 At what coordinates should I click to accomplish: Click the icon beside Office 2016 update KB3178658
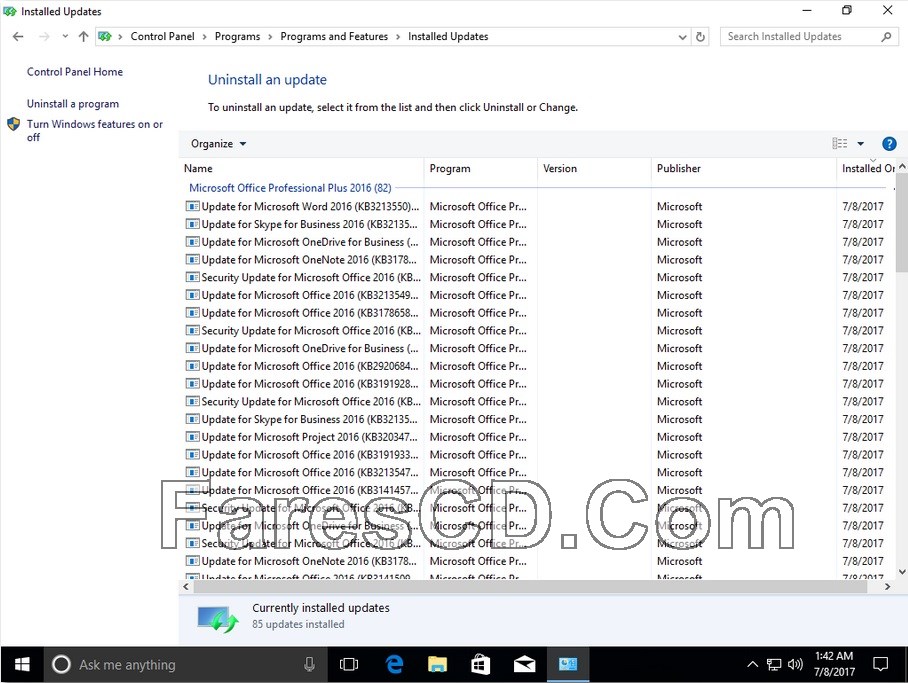tap(192, 313)
